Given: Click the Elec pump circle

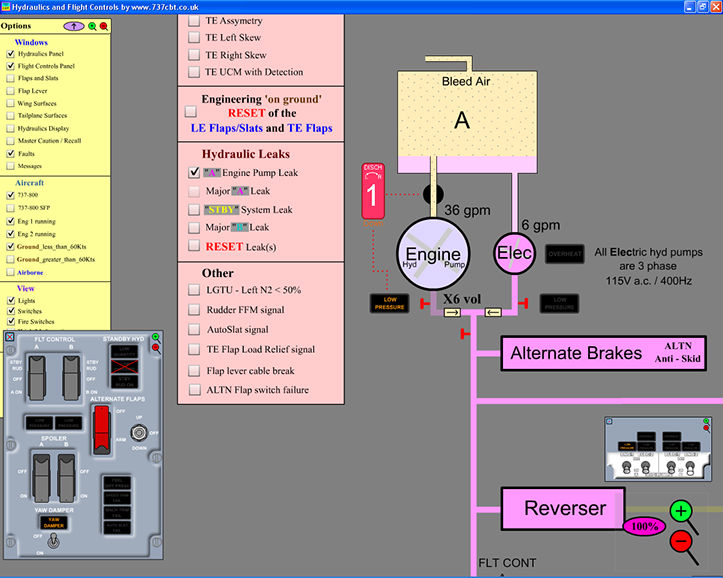Looking at the screenshot, I should tap(516, 253).
